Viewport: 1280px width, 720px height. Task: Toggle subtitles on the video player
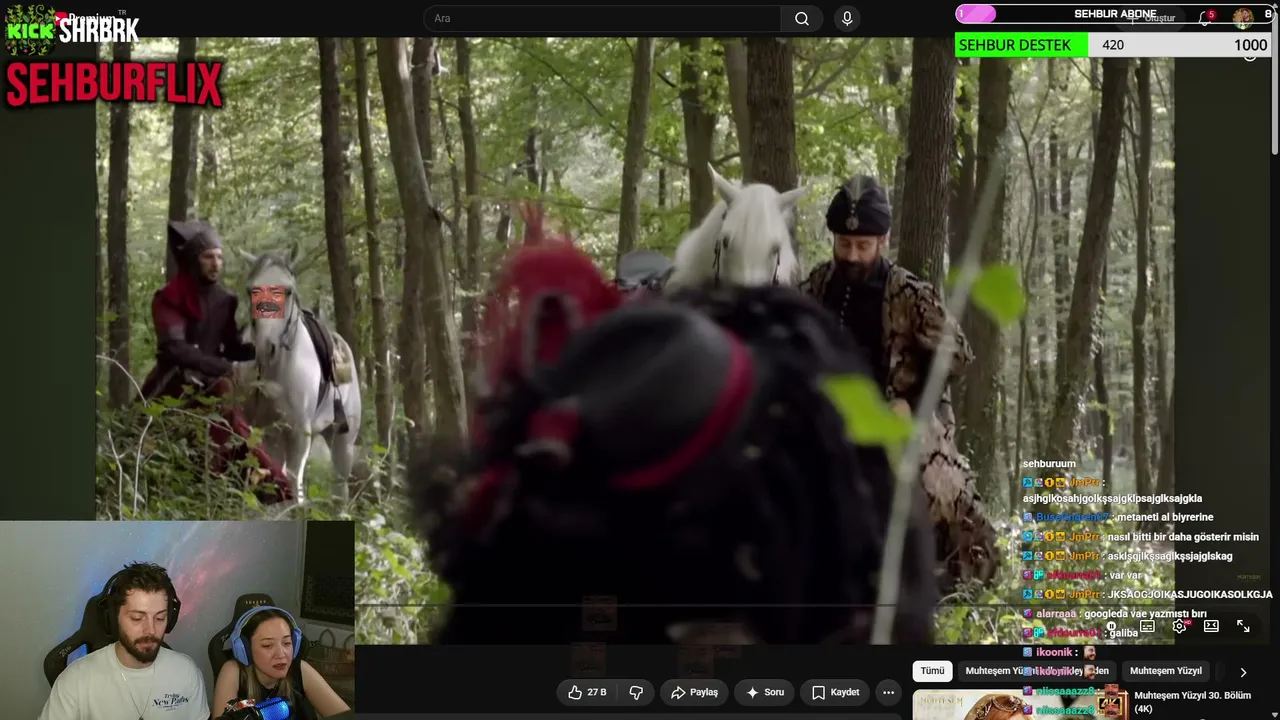[1147, 626]
